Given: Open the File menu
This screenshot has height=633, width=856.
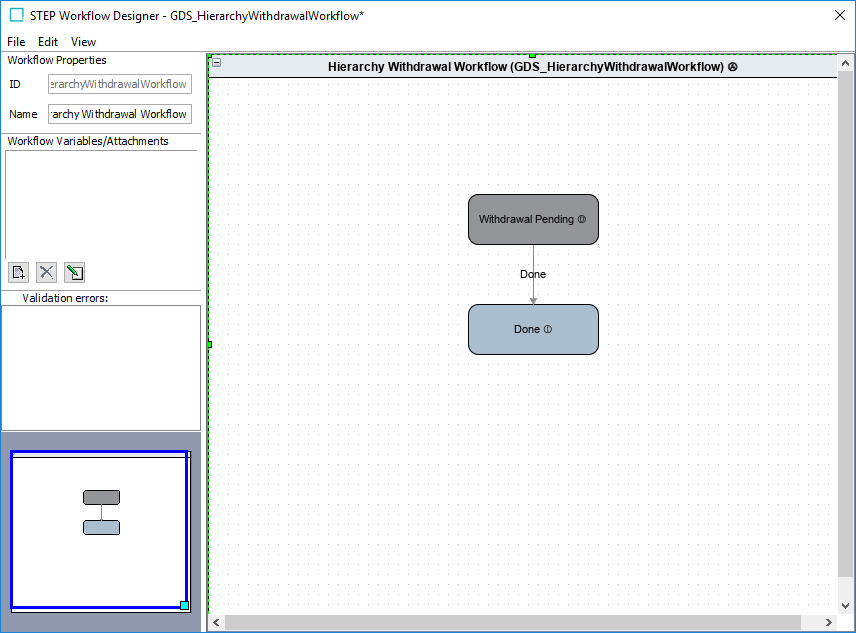Looking at the screenshot, I should click(16, 42).
